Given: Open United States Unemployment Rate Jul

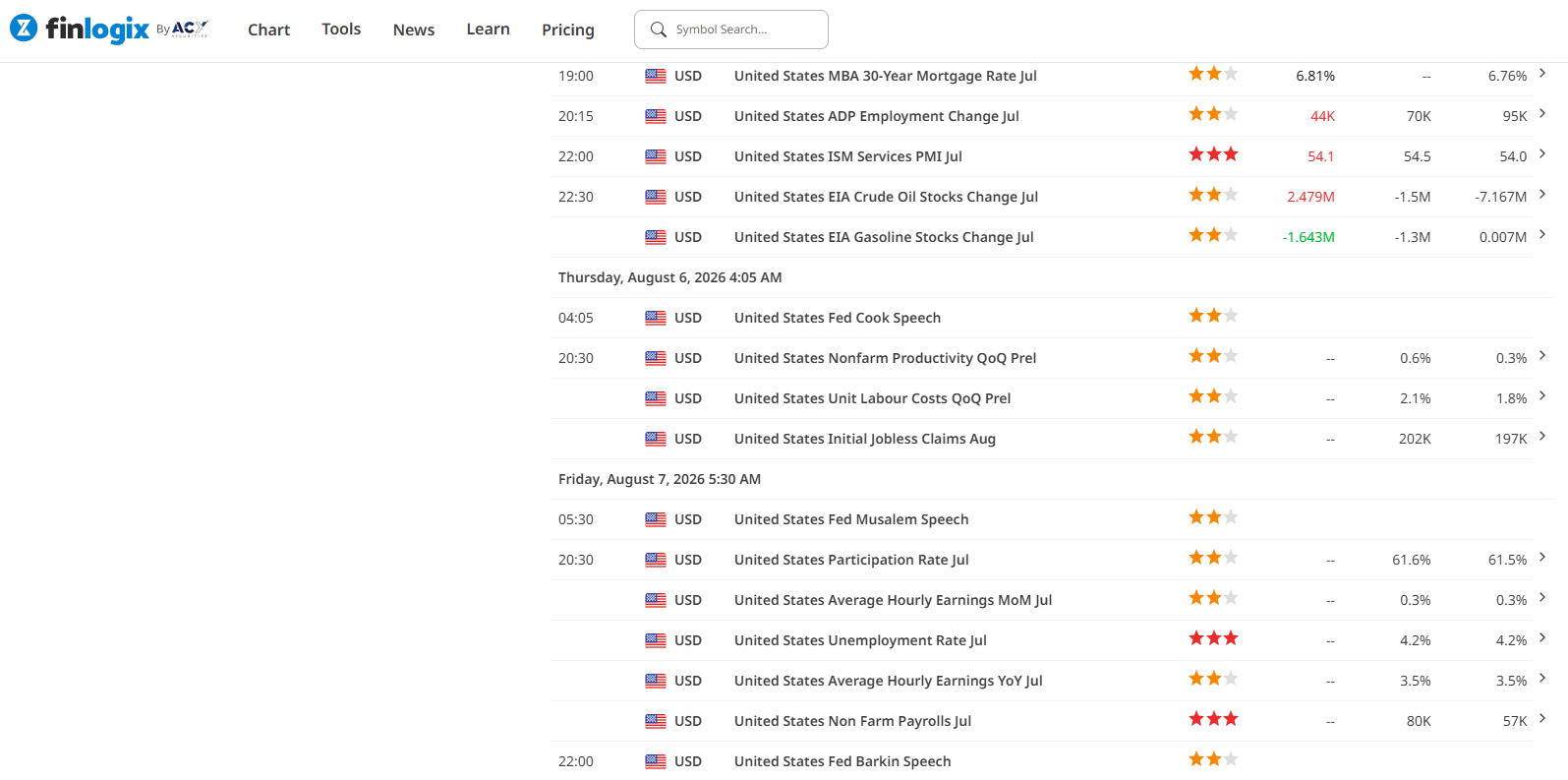Looking at the screenshot, I should (860, 640).
